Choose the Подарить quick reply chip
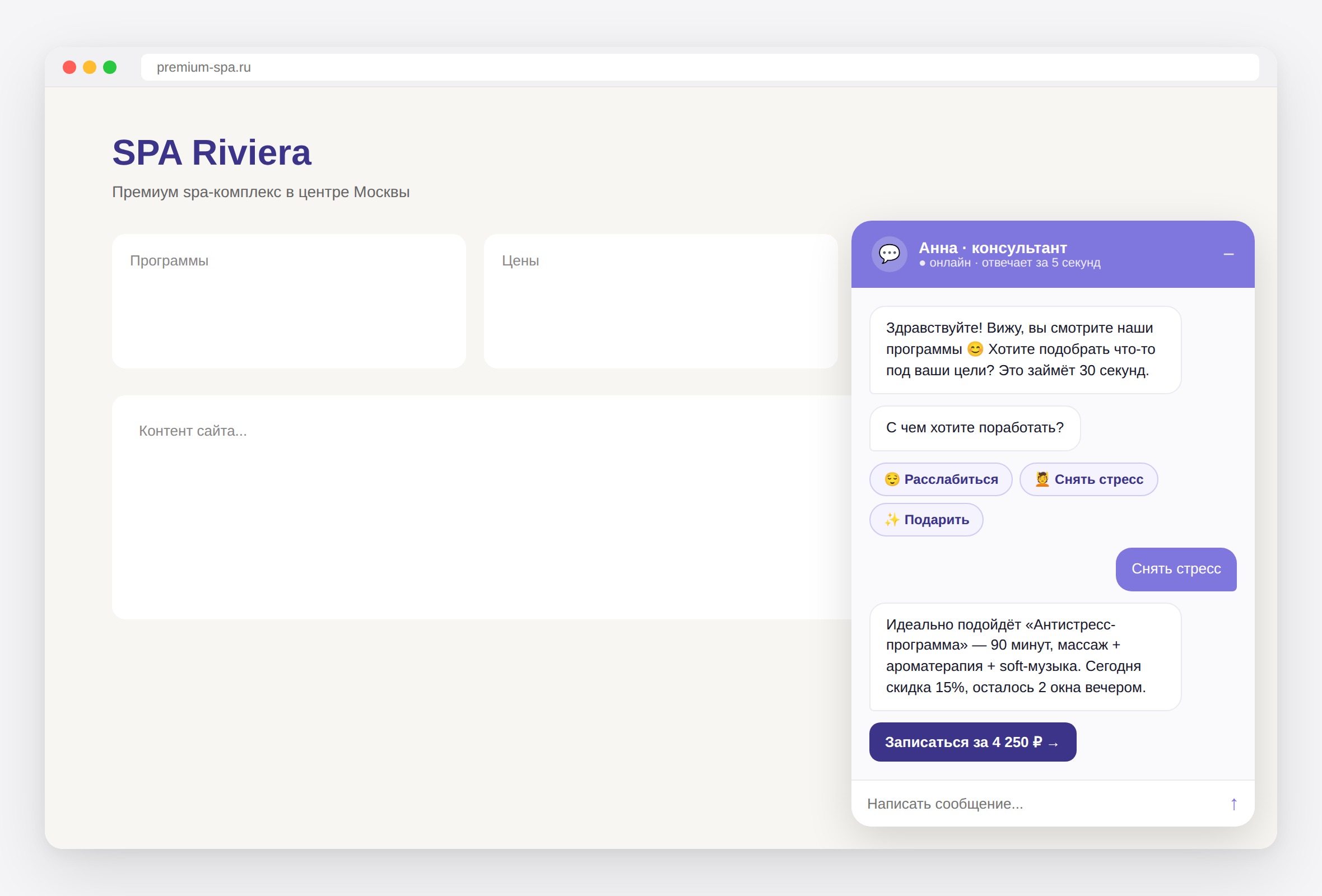The height and width of the screenshot is (896, 1322). pyautogui.click(x=926, y=520)
